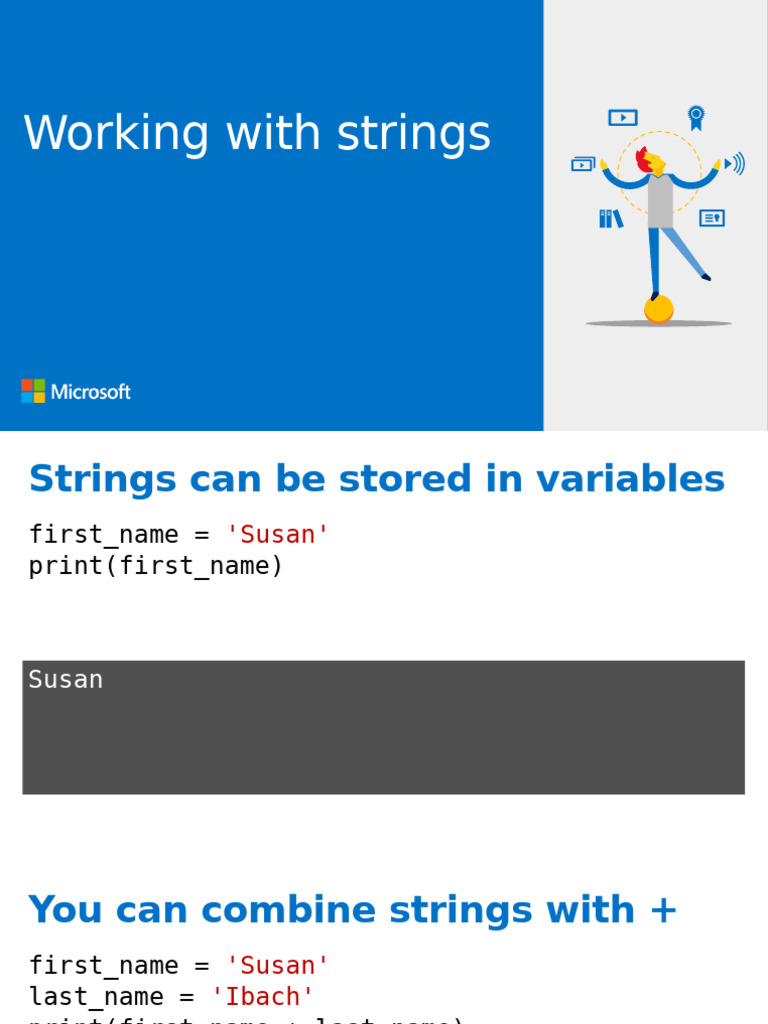This screenshot has width=768, height=1024.
Task: Click the 'Susan' output text in console
Action: tap(66, 680)
